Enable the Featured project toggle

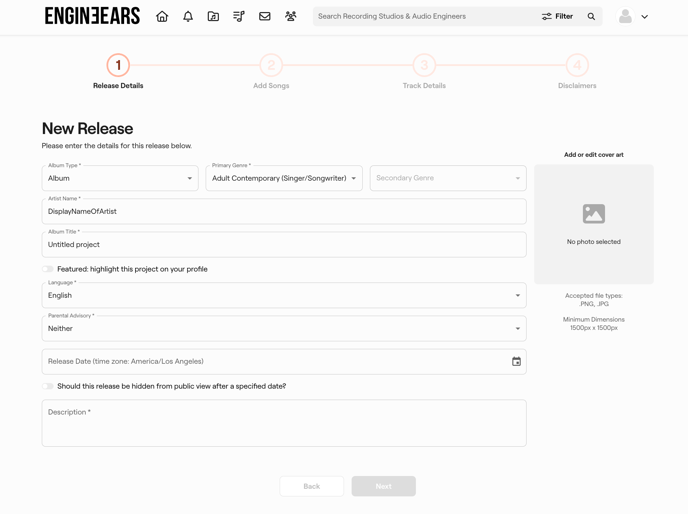pyautogui.click(x=48, y=269)
